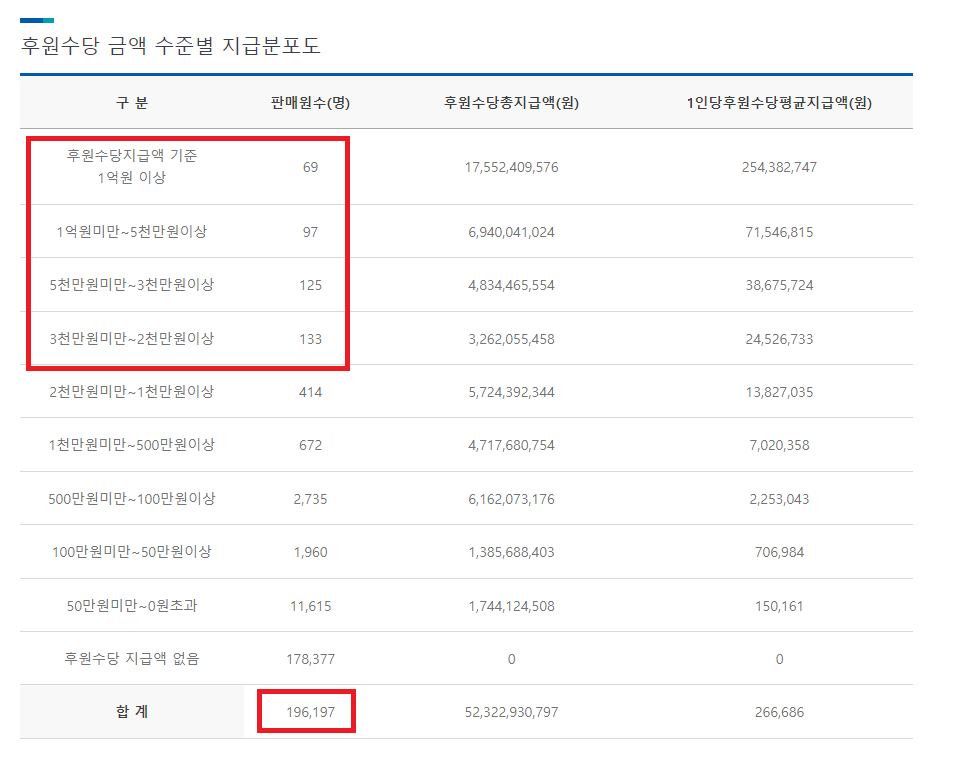976x757 pixels.
Task: Click the row label 후원수당지급액 기준 1억원 이상
Action: [132, 166]
